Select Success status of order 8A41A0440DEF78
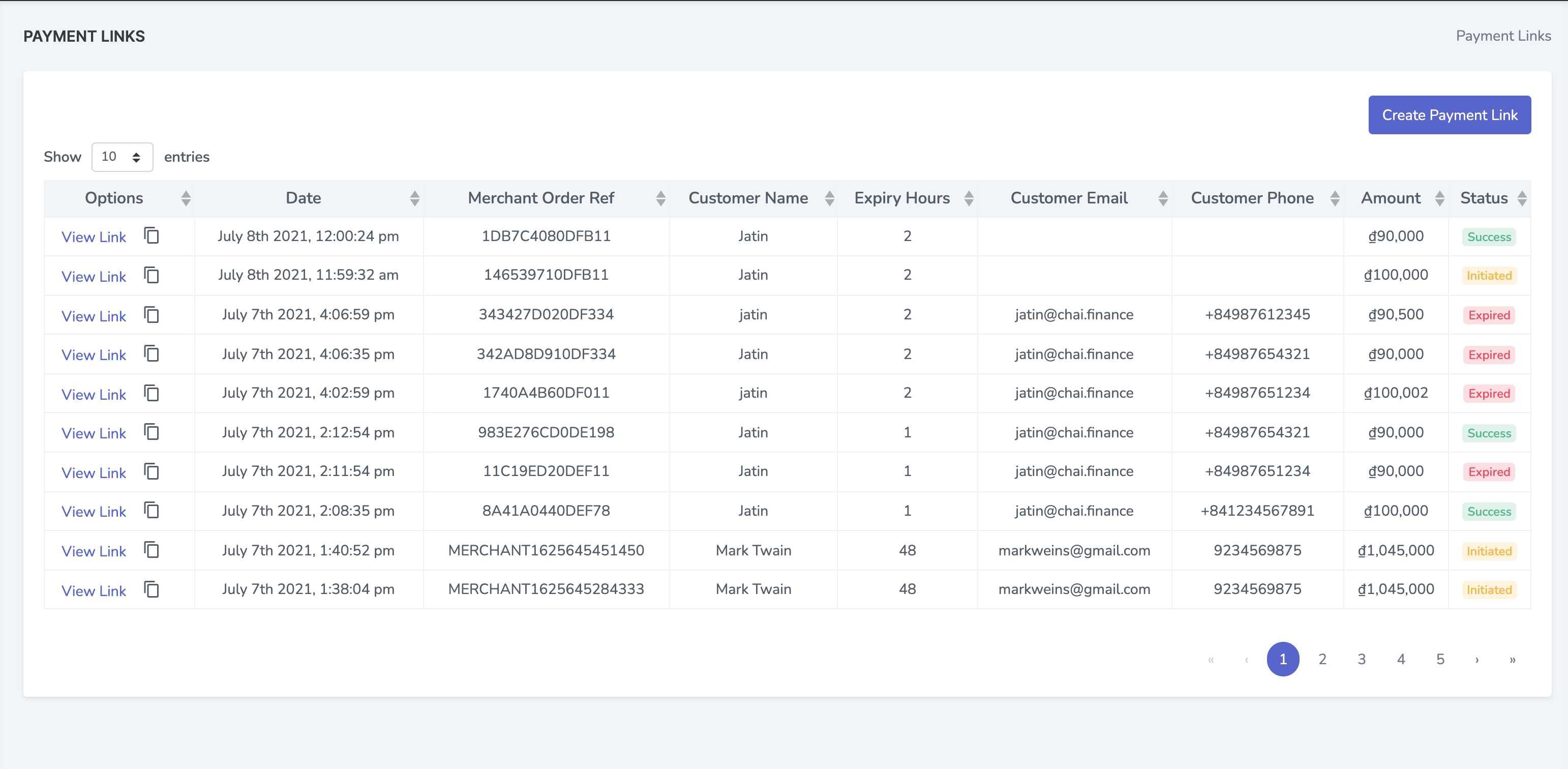The width and height of the screenshot is (1568, 769). click(1489, 512)
